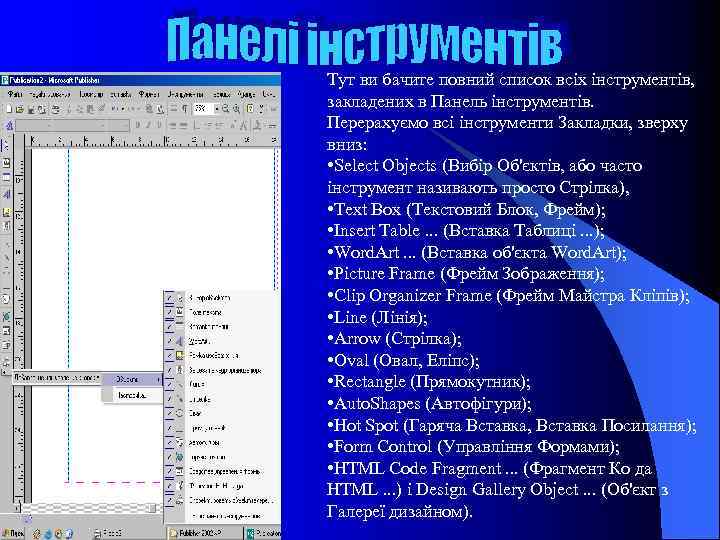Click the Open file folder icon
Viewport: 720px width, 540px height.
[19, 109]
